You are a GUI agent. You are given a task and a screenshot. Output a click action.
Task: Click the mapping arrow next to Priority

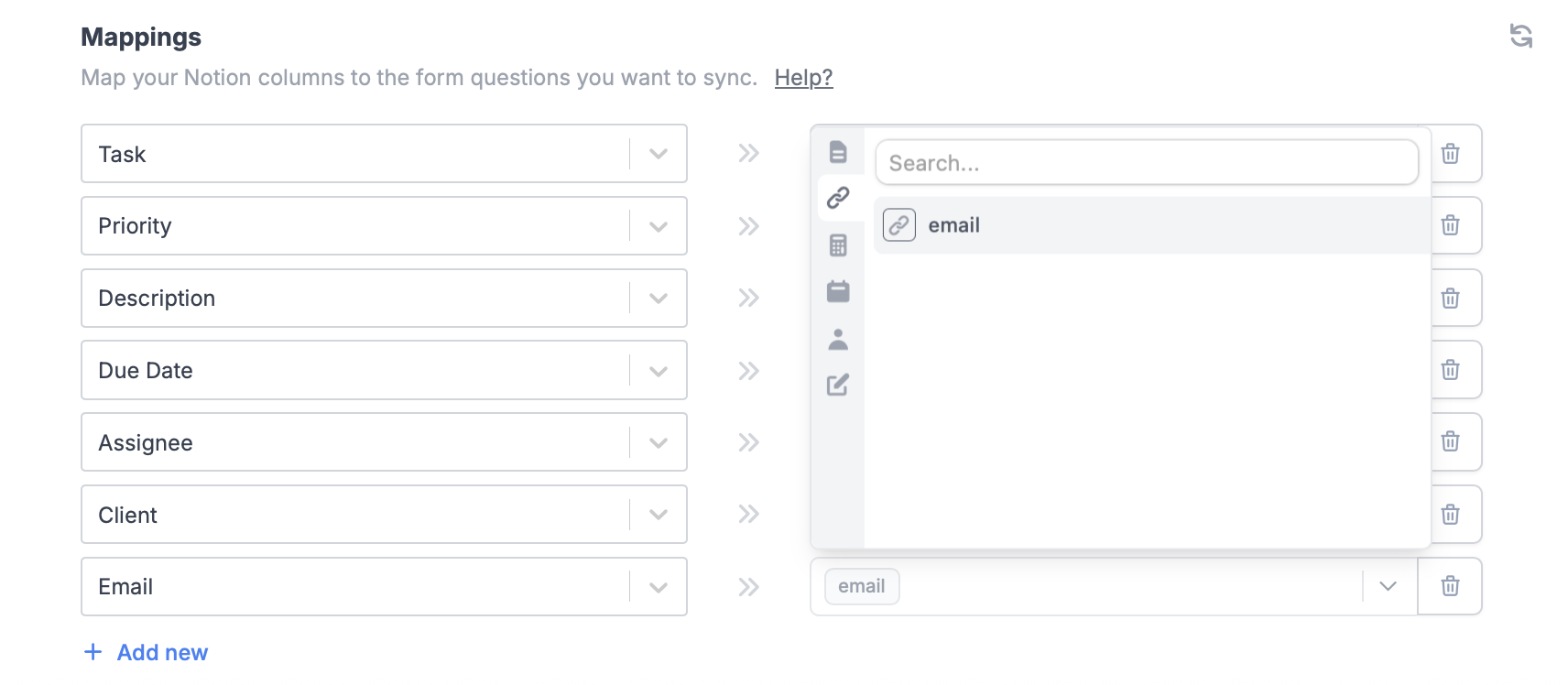(748, 225)
